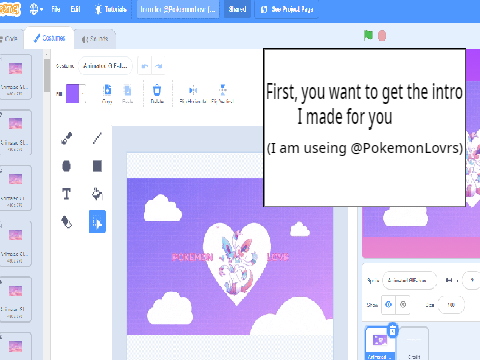Select the Costumes tab

point(49,38)
